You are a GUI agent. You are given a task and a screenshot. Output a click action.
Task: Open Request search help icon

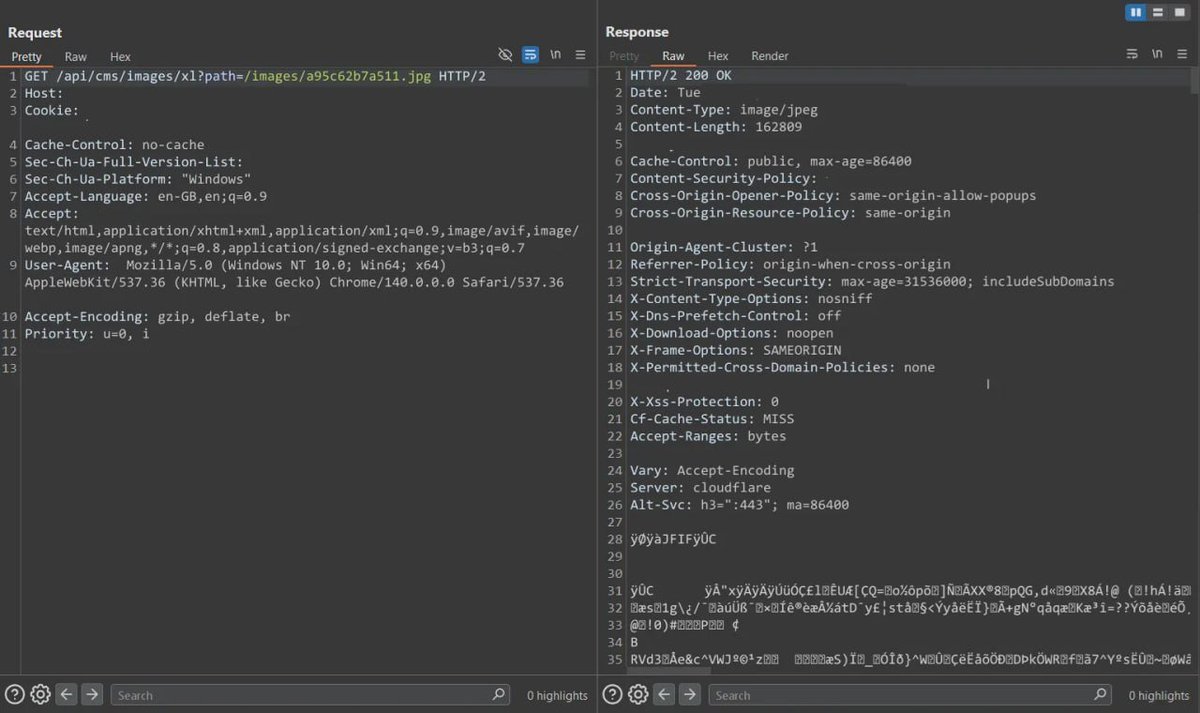(15, 694)
